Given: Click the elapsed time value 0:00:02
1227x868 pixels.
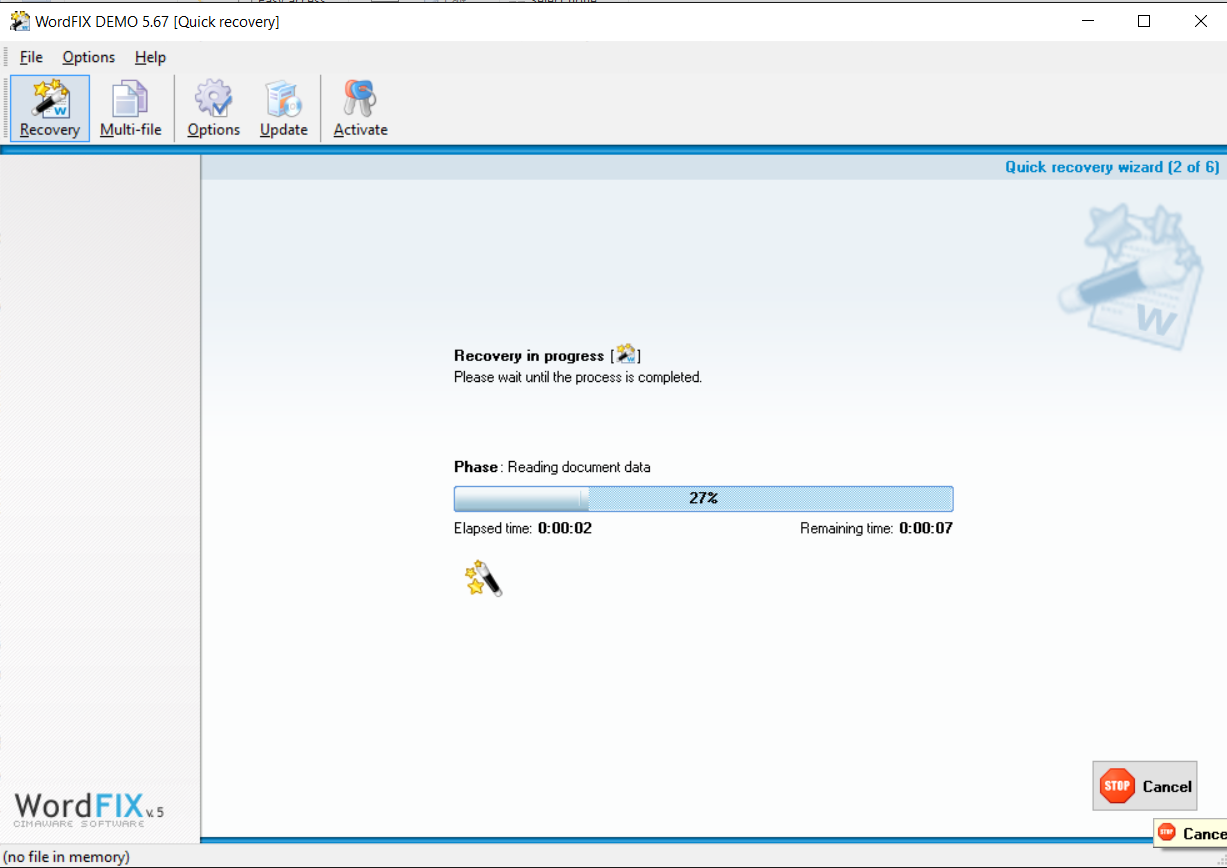Looking at the screenshot, I should pyautogui.click(x=565, y=528).
